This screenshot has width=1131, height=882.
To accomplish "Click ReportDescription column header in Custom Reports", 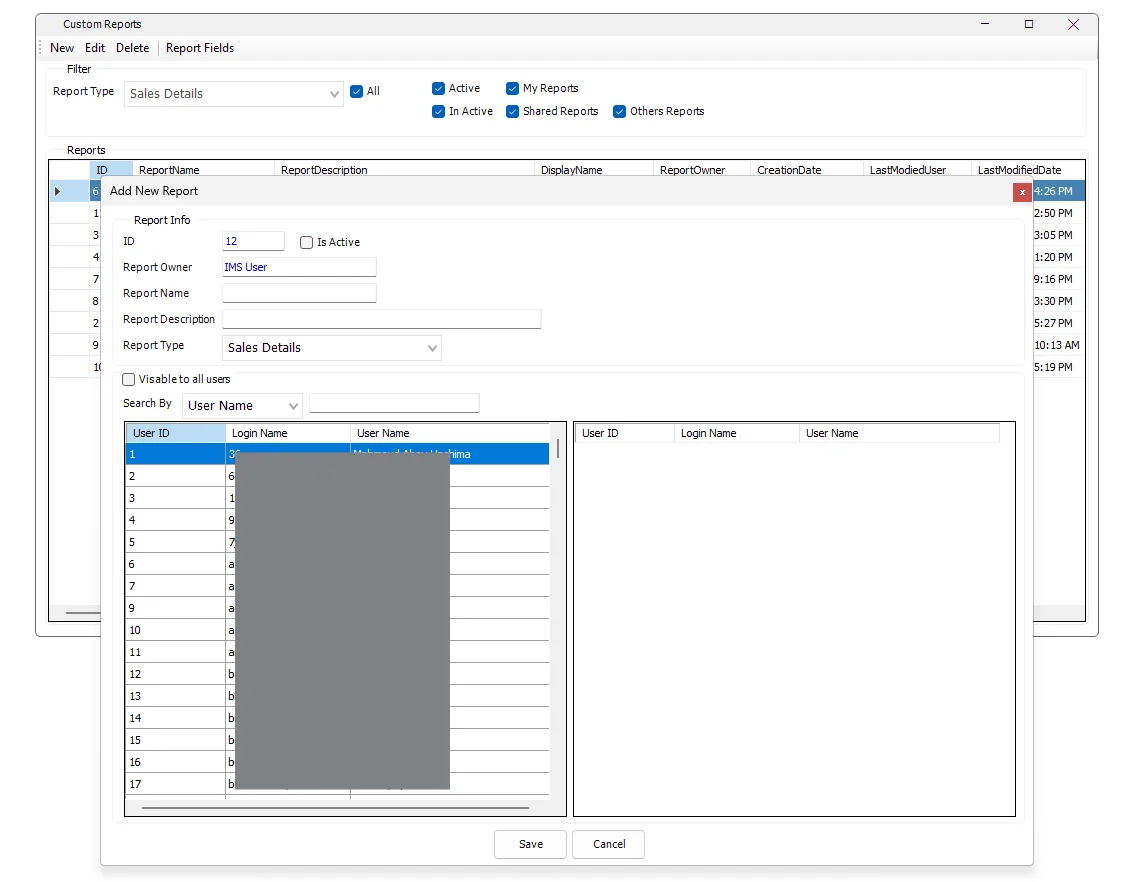I will pos(405,170).
